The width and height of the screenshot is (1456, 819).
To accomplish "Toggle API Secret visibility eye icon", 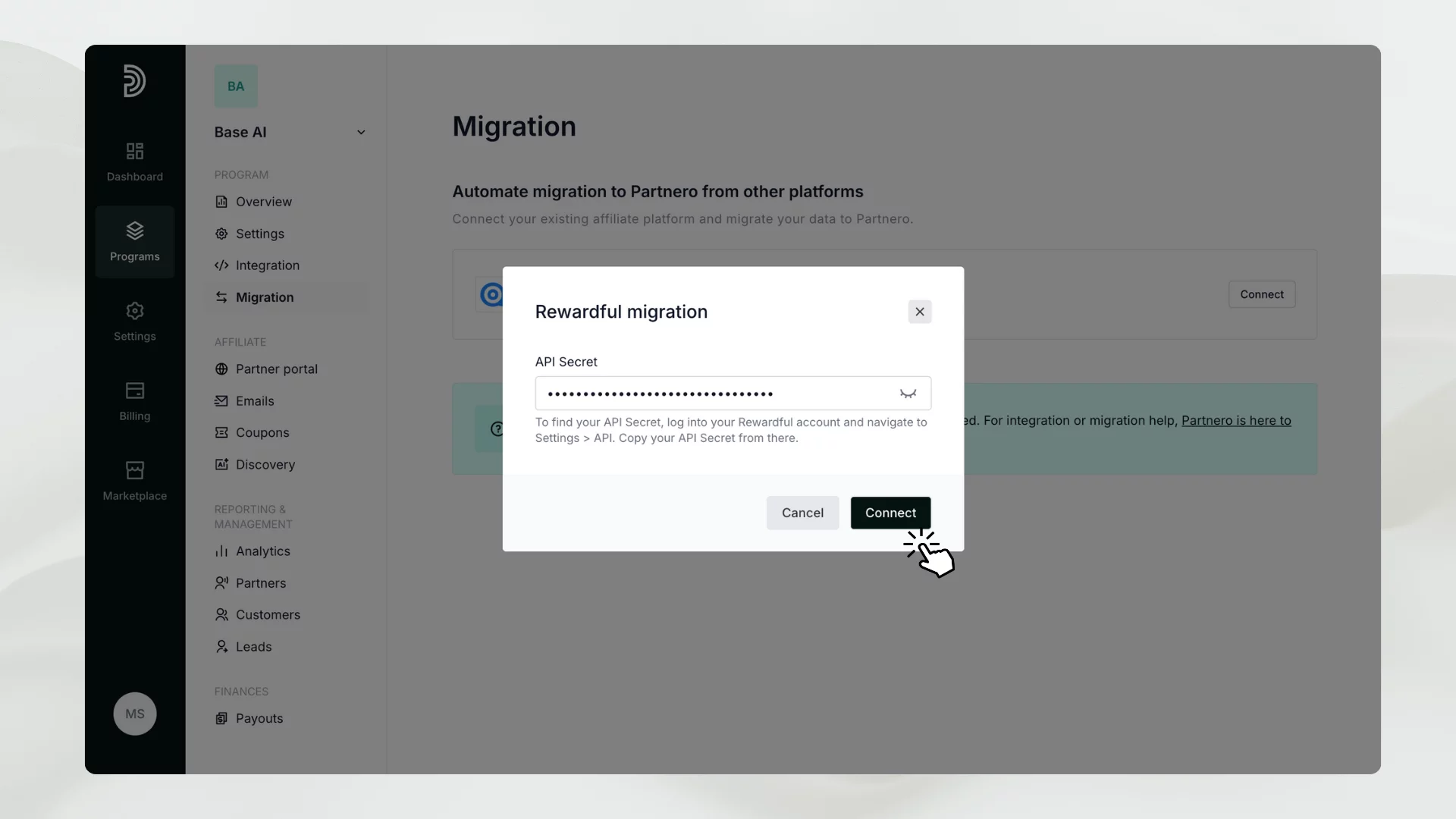I will (x=908, y=394).
